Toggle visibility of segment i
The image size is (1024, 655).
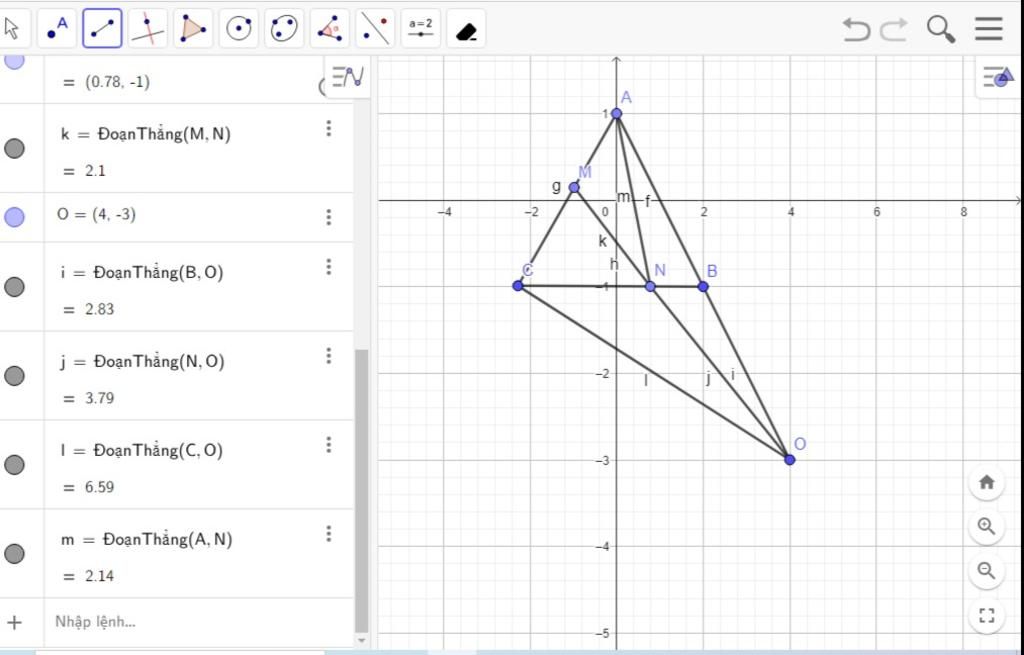pos(14,287)
